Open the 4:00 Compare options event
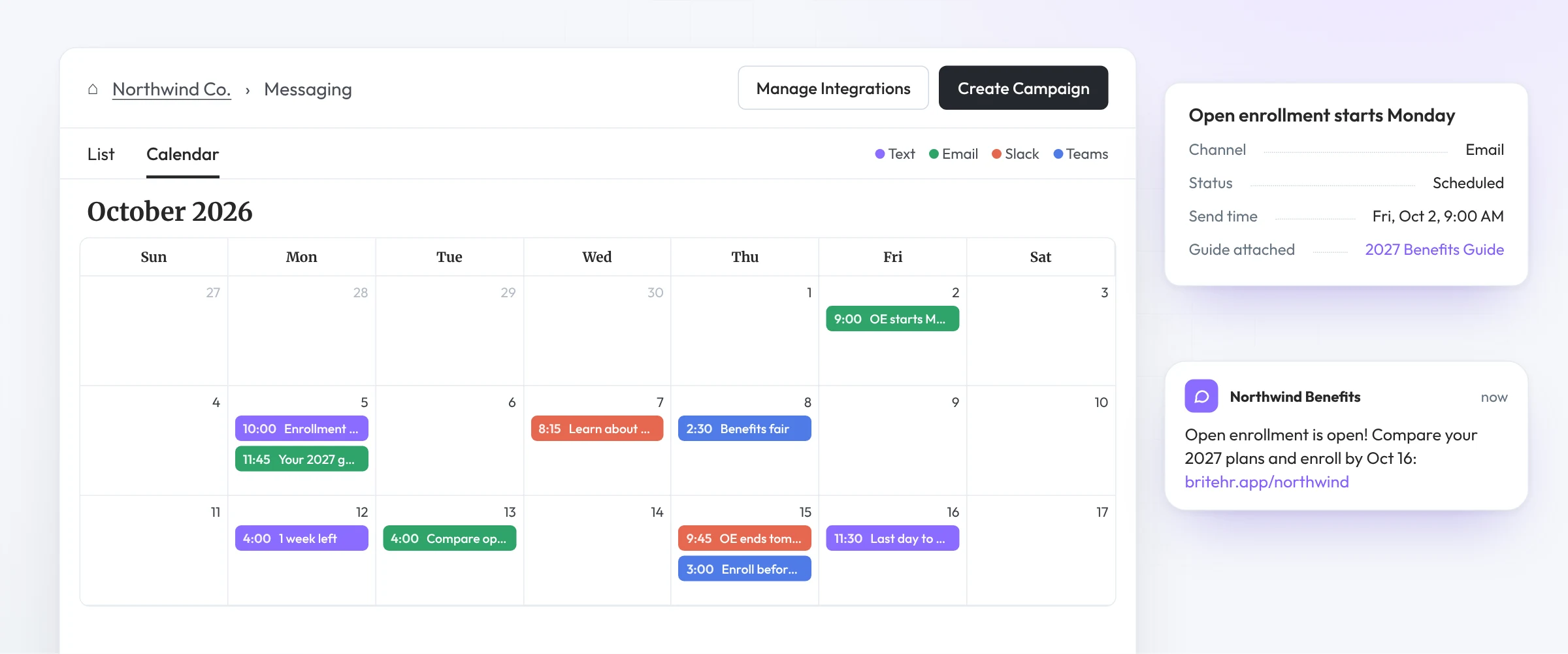1568x654 pixels. click(x=449, y=538)
